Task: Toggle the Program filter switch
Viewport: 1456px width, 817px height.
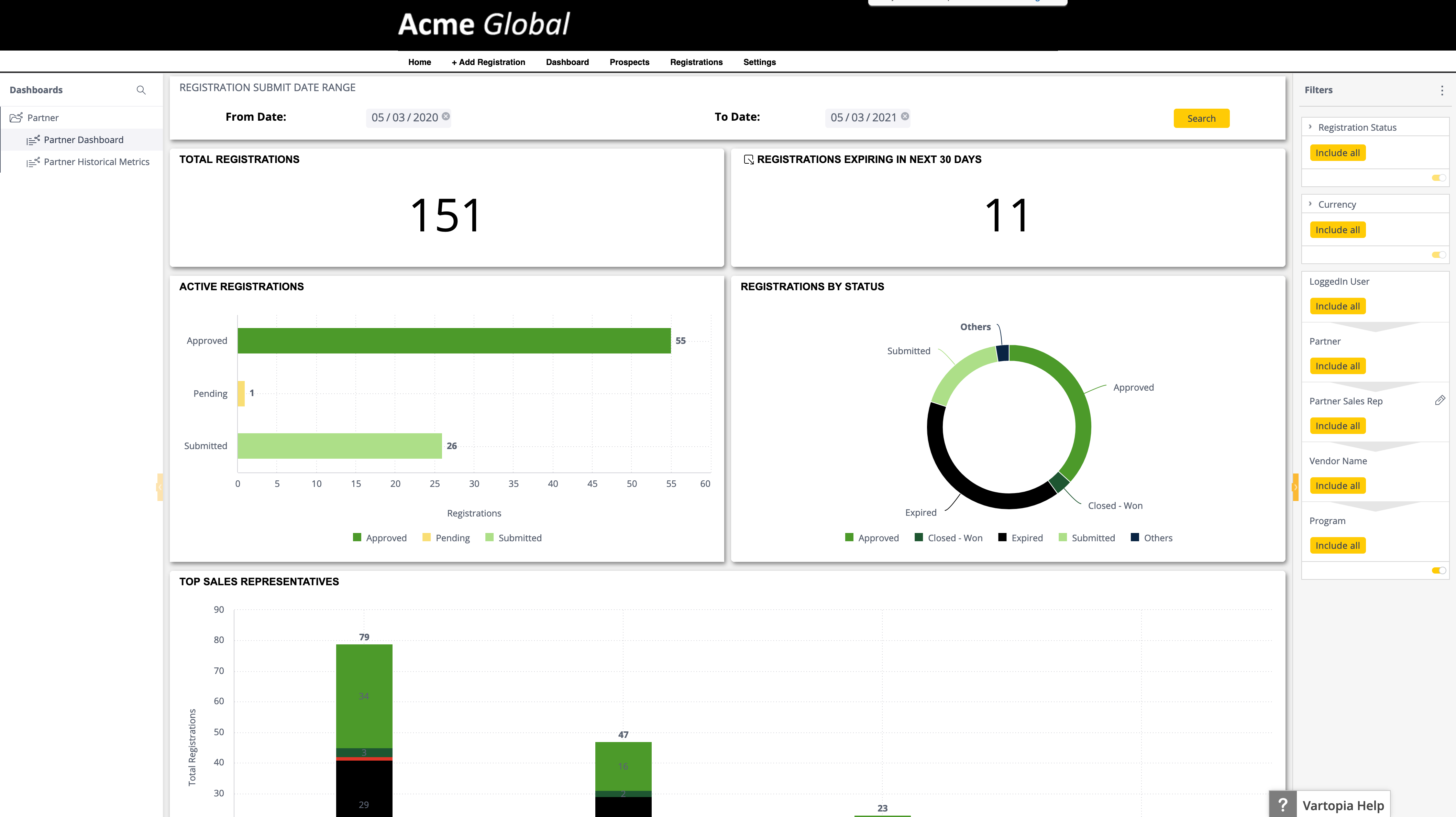Action: [x=1438, y=570]
